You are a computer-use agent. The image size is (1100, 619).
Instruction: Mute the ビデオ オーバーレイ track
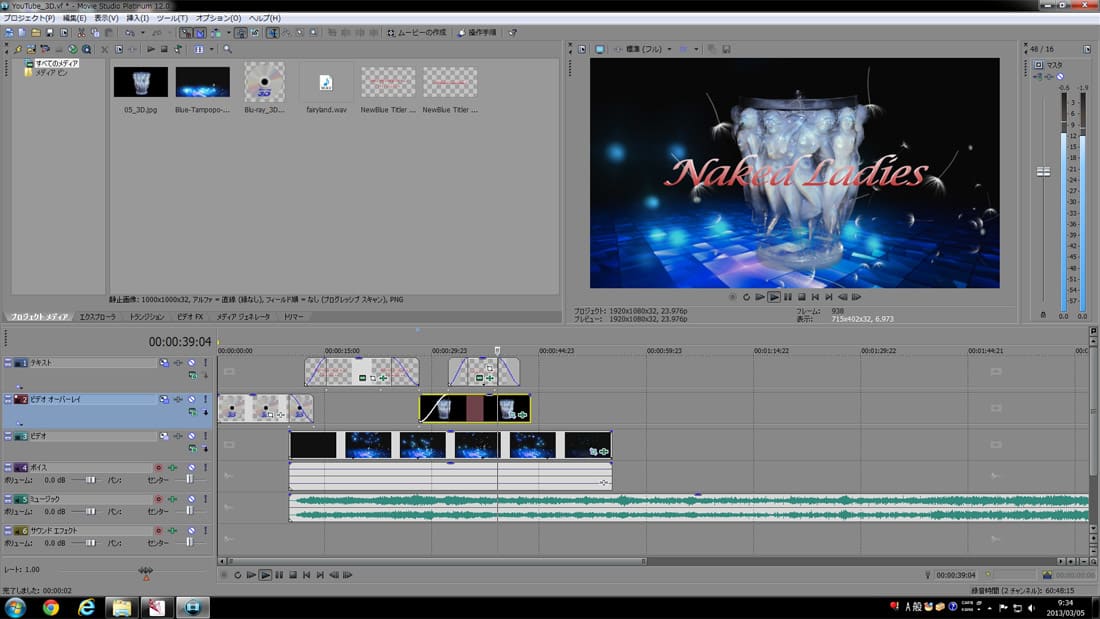[191, 399]
